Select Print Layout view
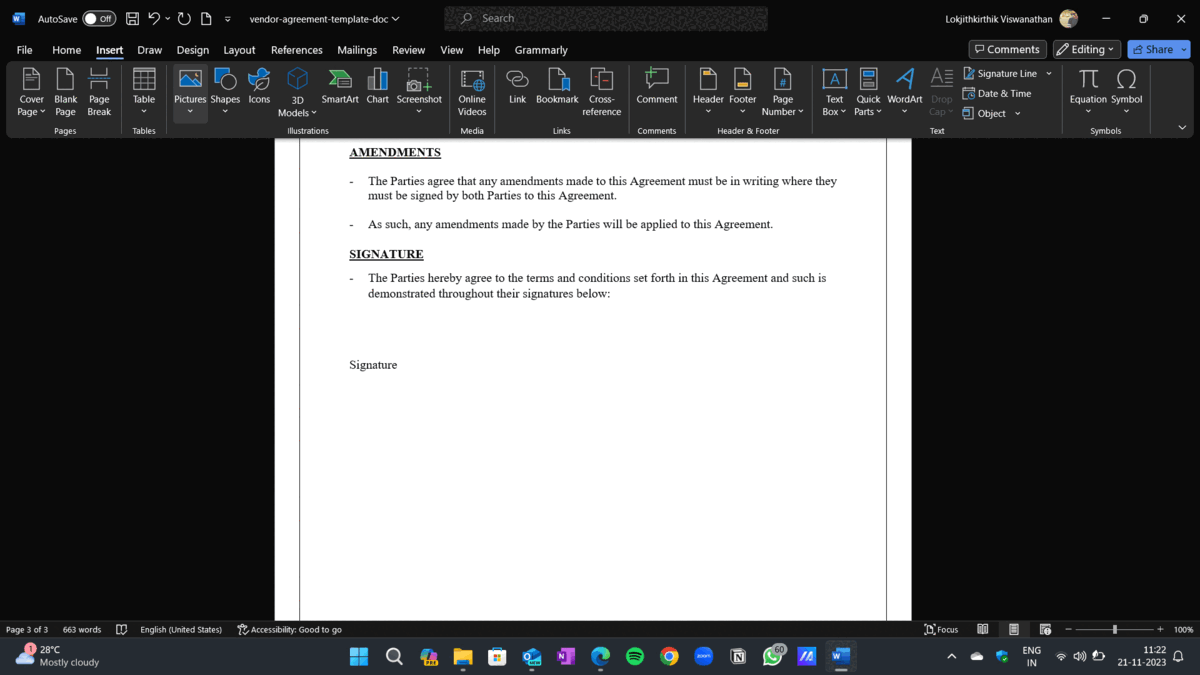Screen dimensions: 1200x675 click(x=1014, y=630)
